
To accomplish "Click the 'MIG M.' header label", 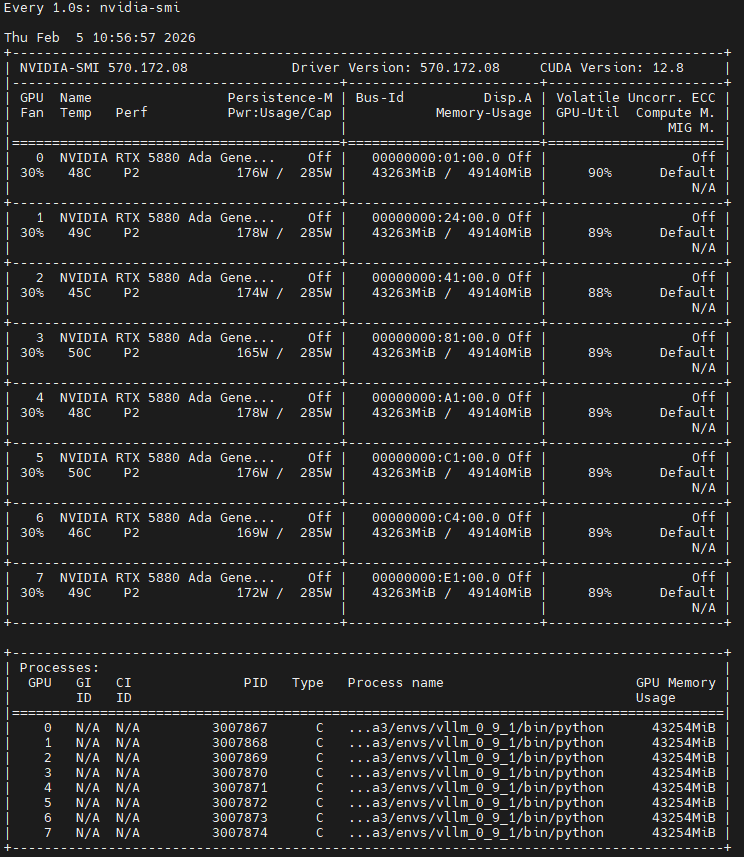I will coord(692,128).
